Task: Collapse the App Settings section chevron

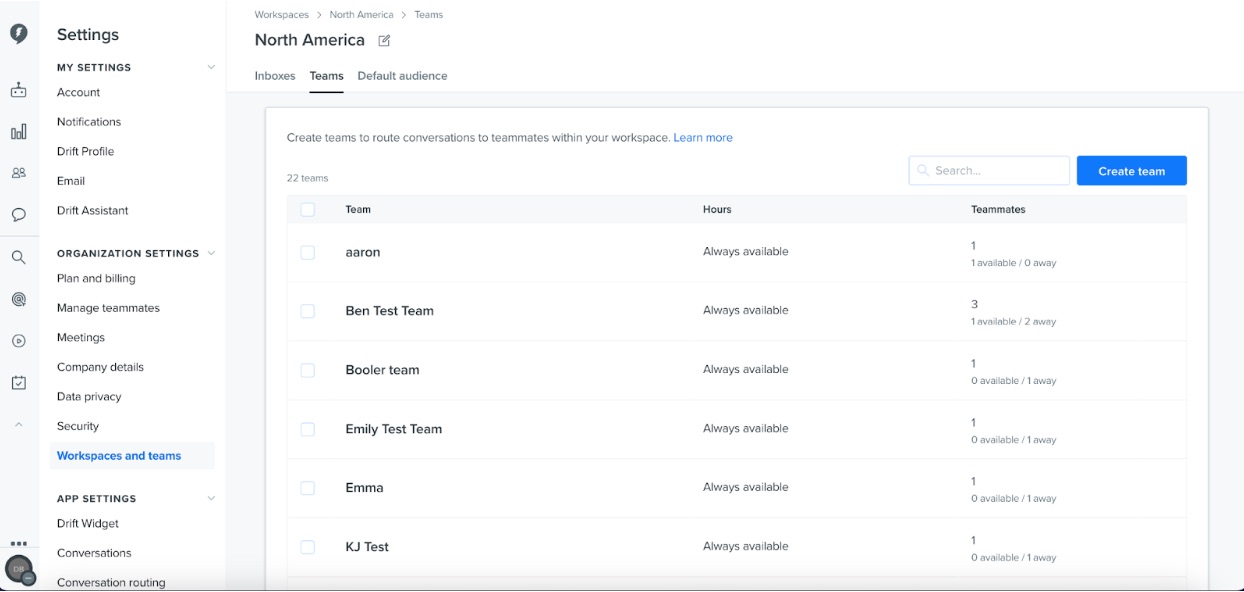Action: click(x=211, y=498)
